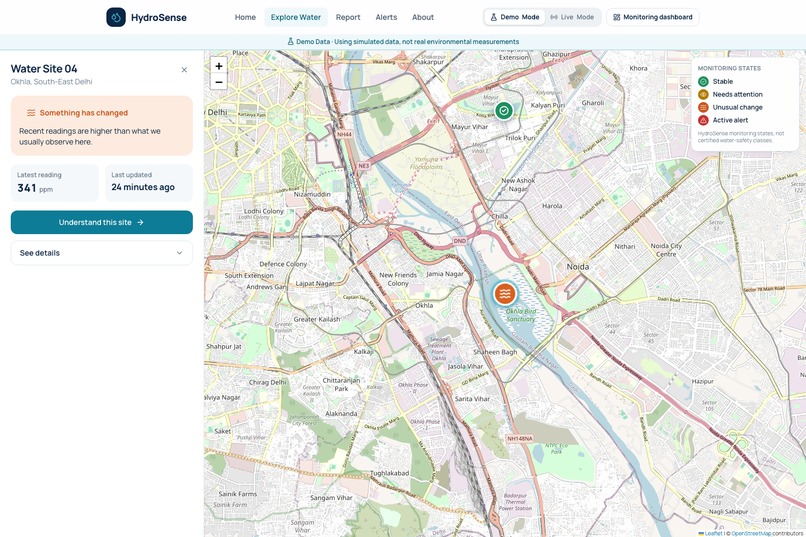
Task: Click the Active alert legend icon
Action: (703, 120)
